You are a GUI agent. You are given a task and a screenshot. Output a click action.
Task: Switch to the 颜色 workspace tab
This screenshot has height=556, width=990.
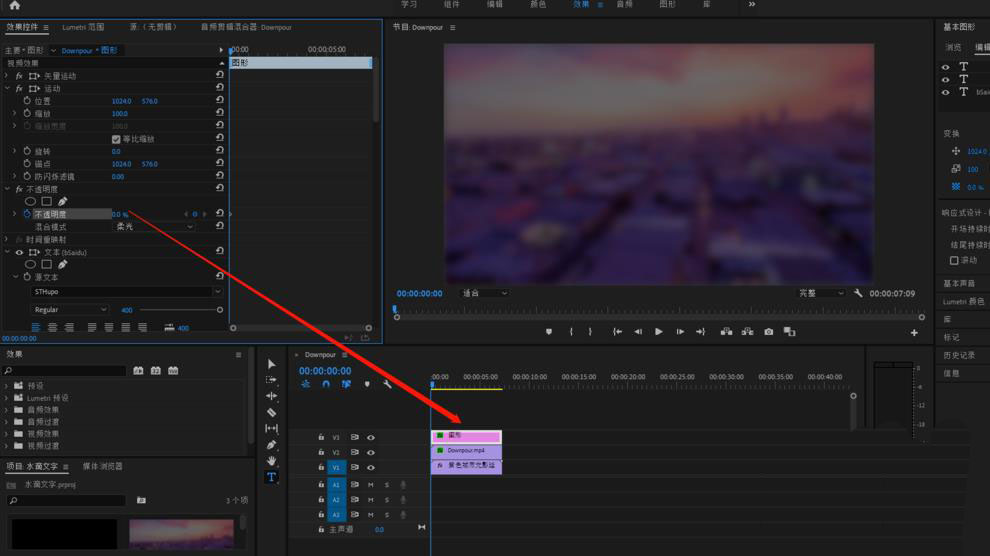538,5
